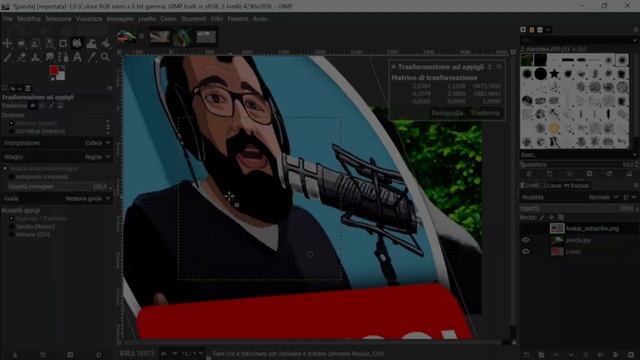Click the raise layer arrow icon
This screenshot has width=640, height=360.
tap(556, 355)
